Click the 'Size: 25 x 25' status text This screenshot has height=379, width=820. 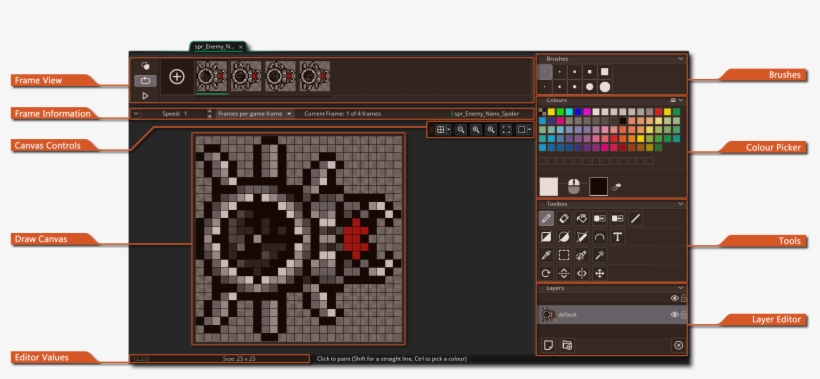pos(239,359)
